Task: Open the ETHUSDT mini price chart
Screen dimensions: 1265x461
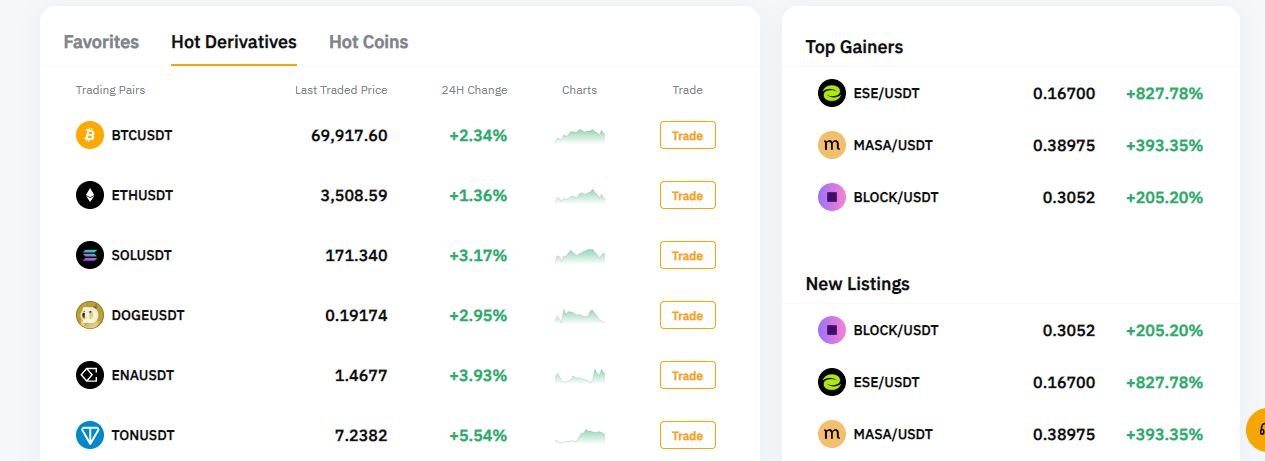Action: (580, 196)
